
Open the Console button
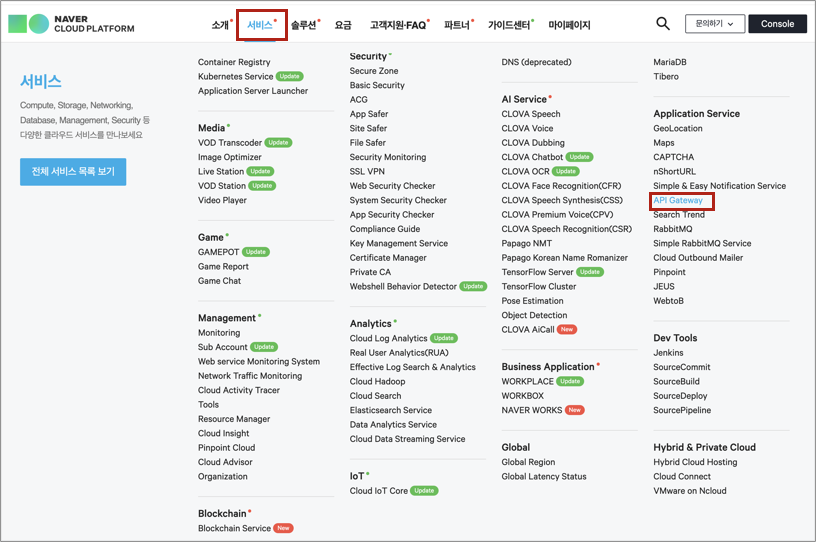pyautogui.click(x=777, y=24)
